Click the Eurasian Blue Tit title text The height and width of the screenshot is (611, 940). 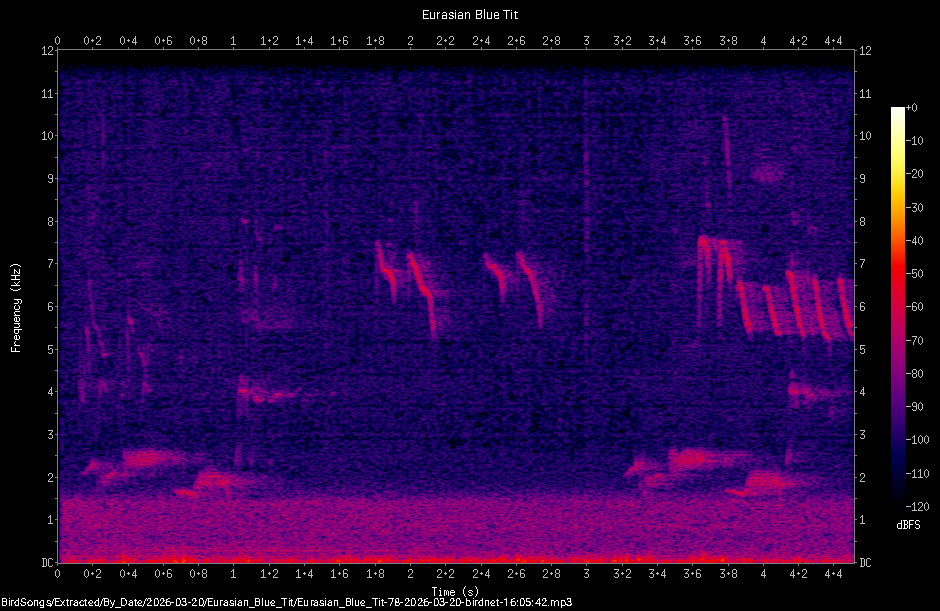point(470,14)
